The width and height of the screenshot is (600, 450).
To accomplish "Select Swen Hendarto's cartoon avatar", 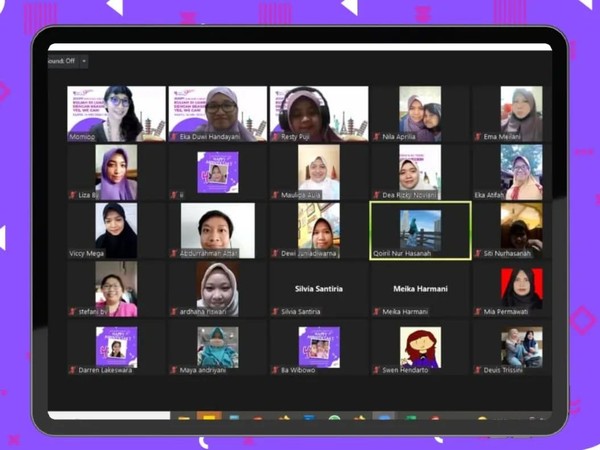I will [420, 347].
